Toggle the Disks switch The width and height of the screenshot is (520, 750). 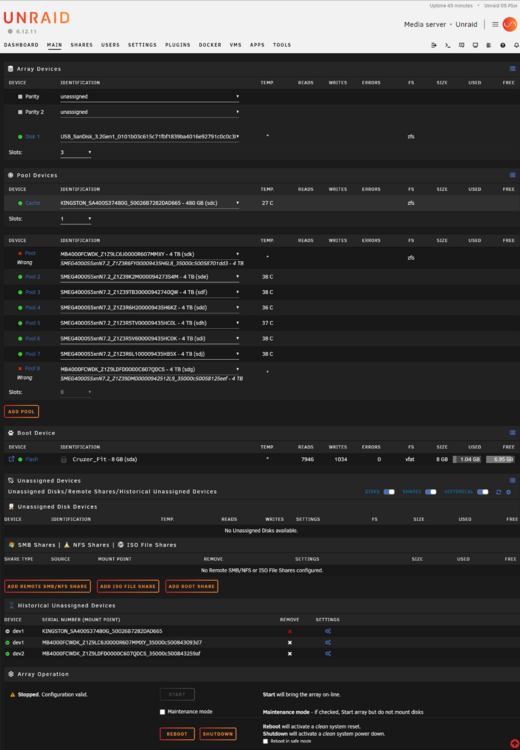tap(389, 492)
